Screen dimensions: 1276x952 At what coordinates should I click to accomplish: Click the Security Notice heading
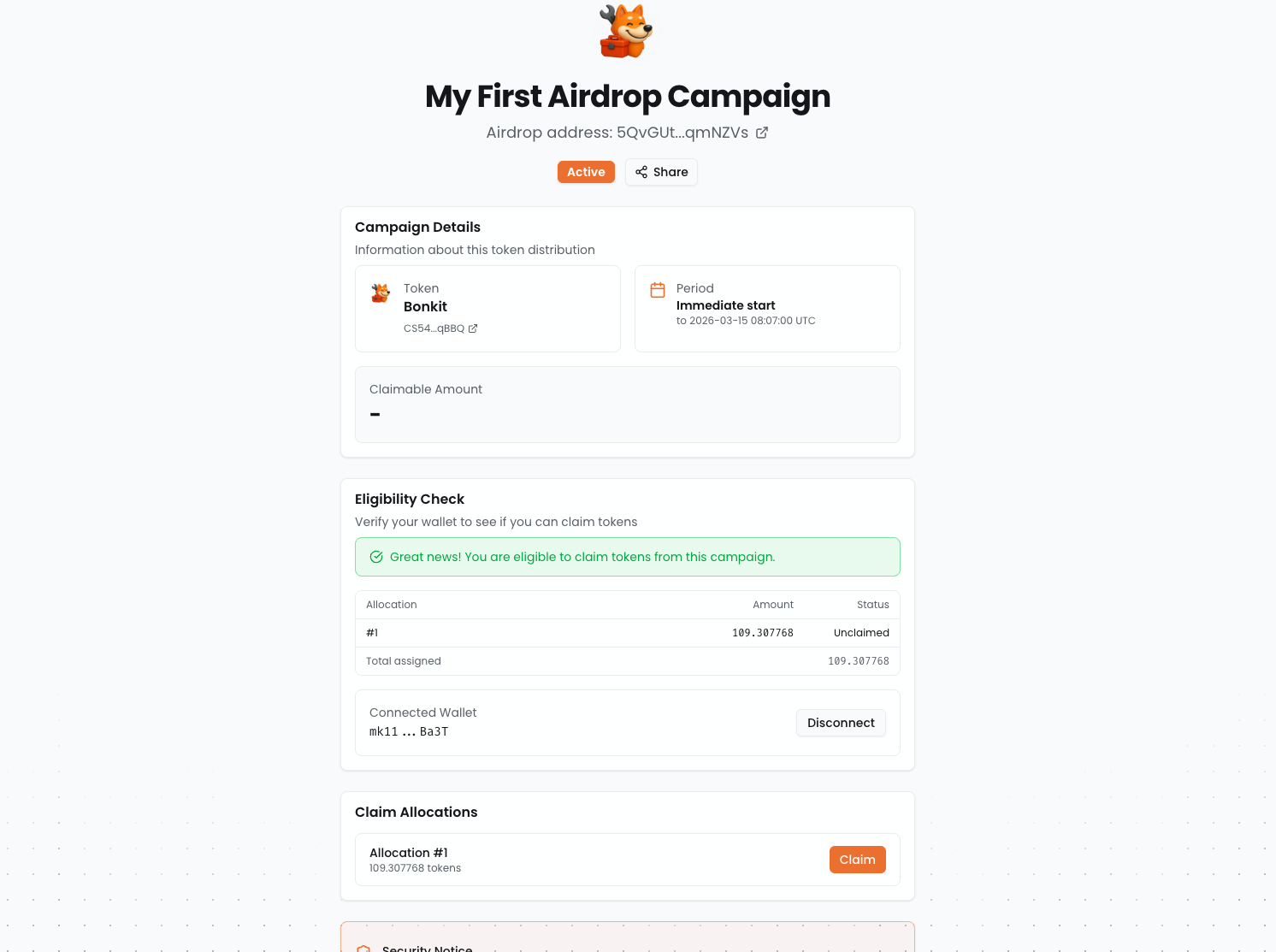428,947
